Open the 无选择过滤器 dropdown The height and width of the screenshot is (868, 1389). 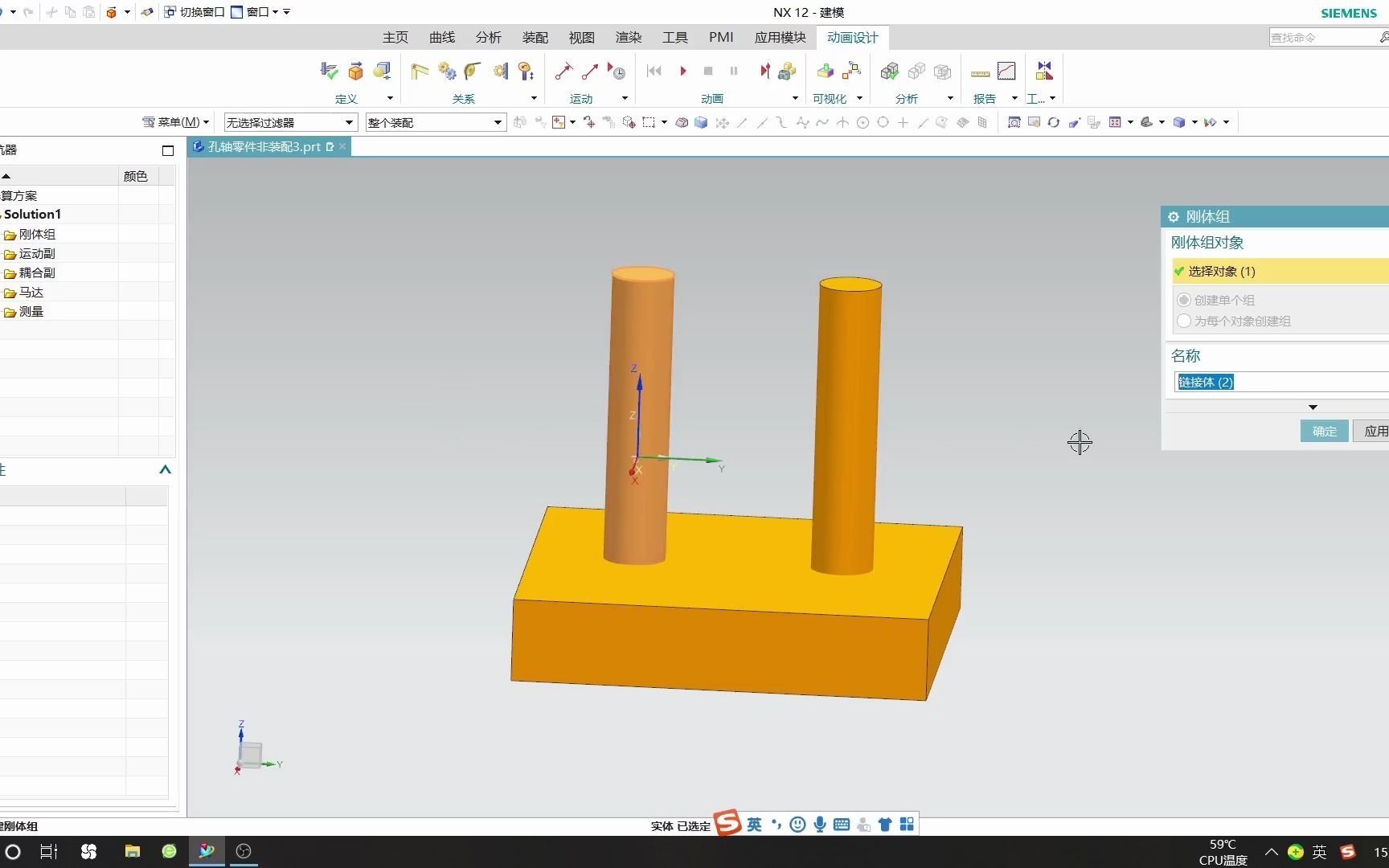(349, 122)
